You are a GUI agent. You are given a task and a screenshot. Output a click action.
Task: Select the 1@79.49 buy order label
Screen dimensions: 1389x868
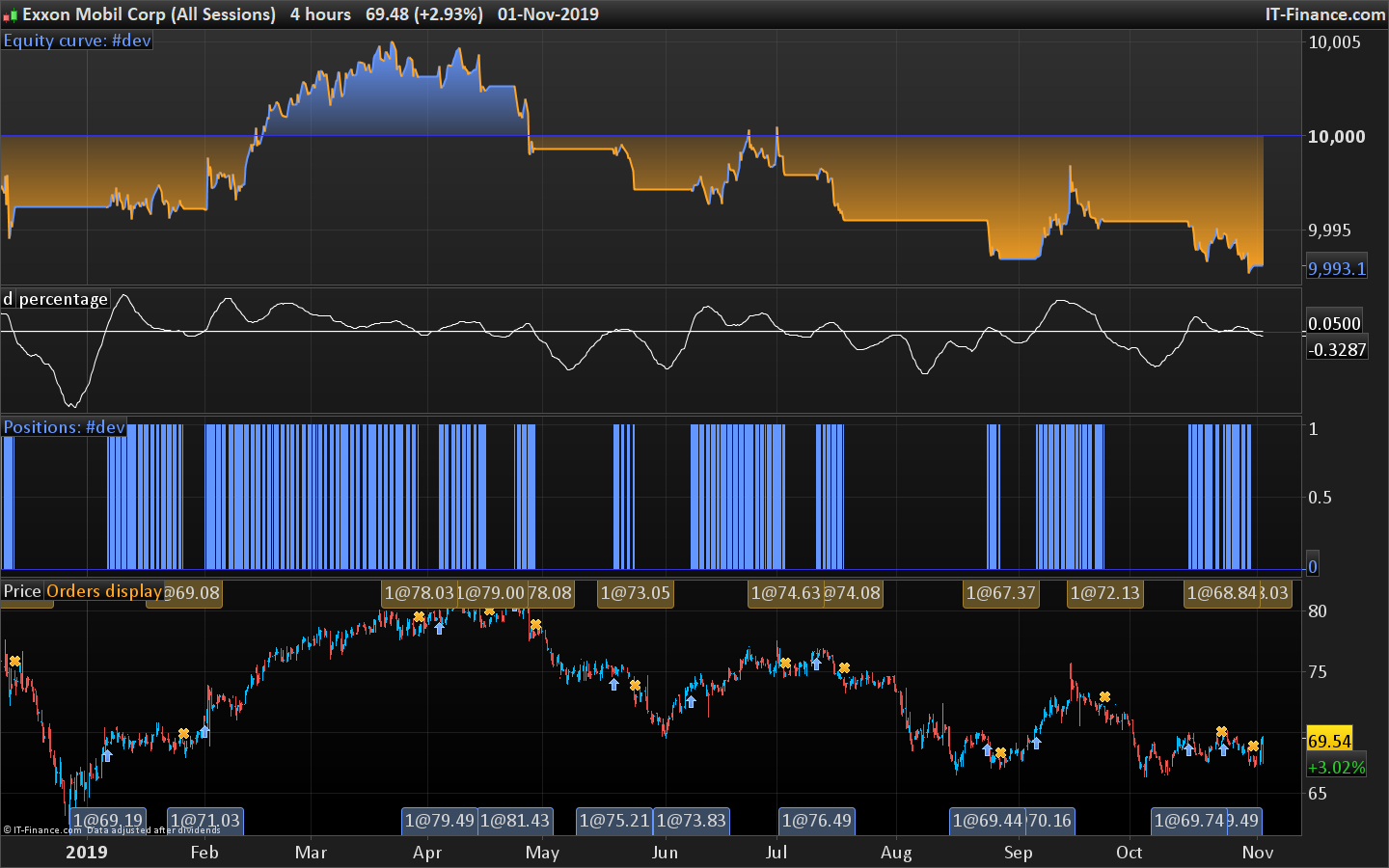[x=440, y=821]
